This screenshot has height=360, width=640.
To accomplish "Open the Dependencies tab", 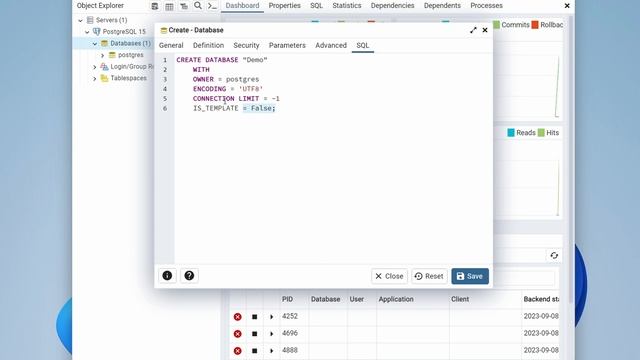I will tap(392, 6).
